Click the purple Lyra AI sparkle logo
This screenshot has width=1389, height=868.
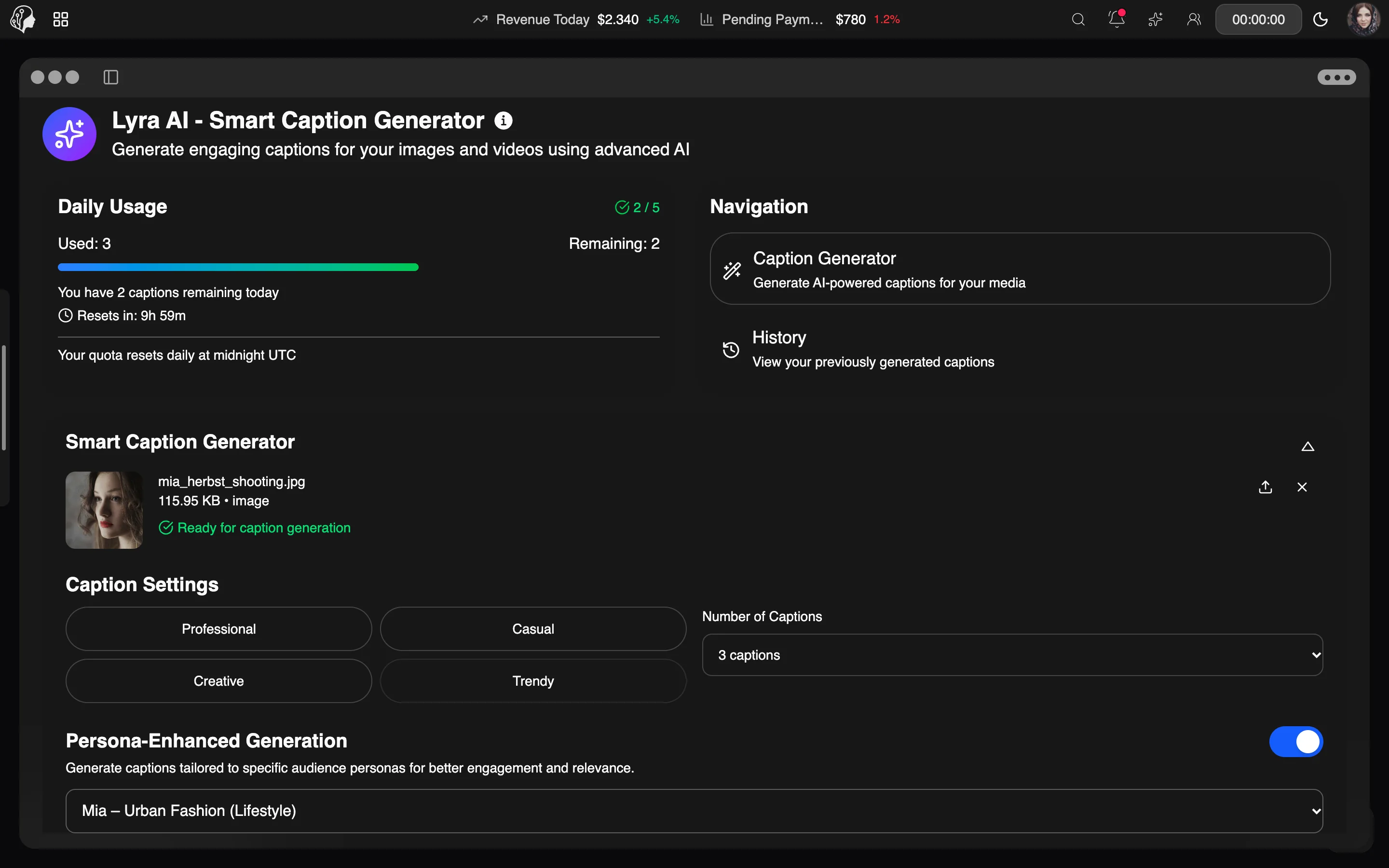pyautogui.click(x=69, y=134)
